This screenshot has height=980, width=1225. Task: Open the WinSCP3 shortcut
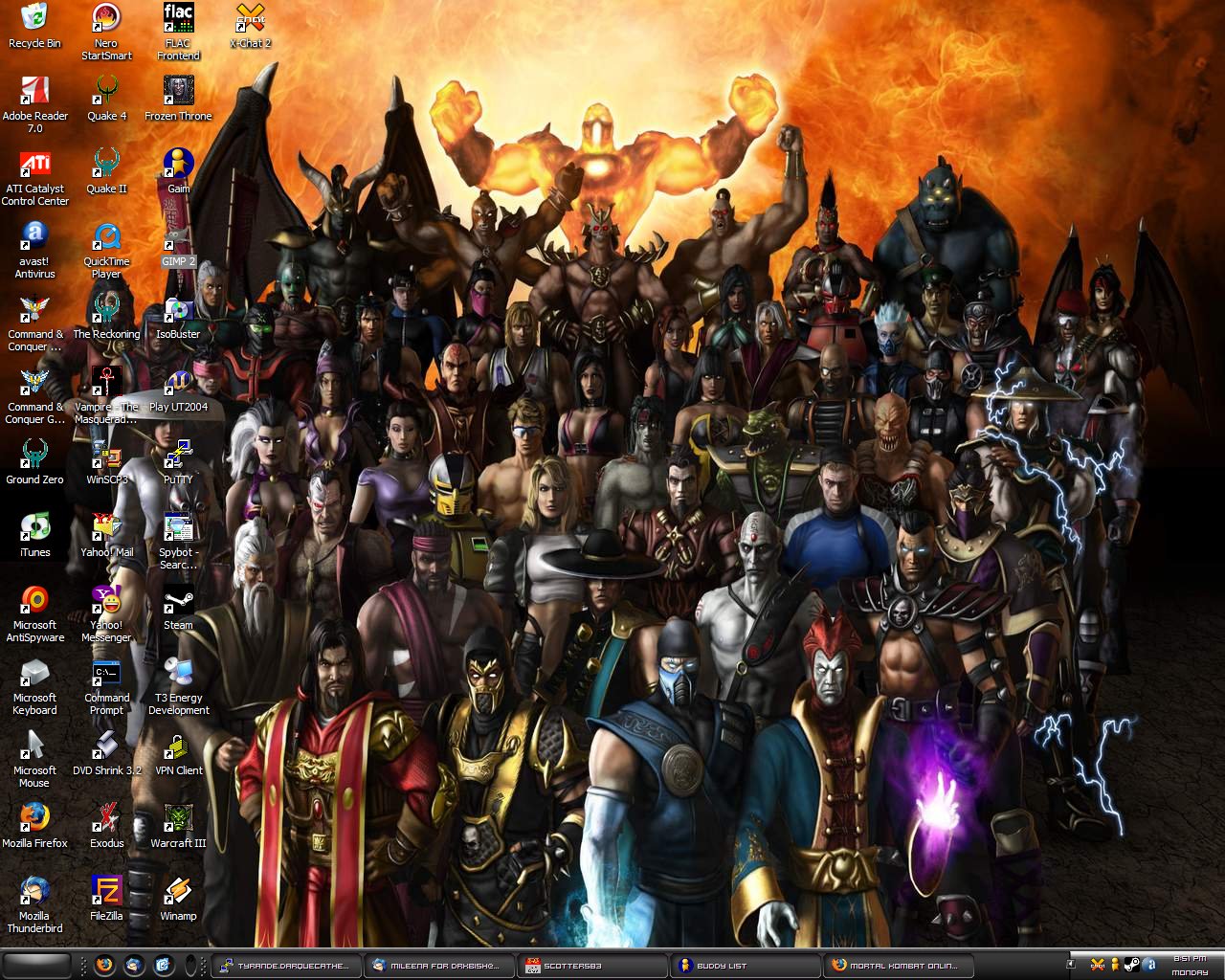(x=106, y=462)
